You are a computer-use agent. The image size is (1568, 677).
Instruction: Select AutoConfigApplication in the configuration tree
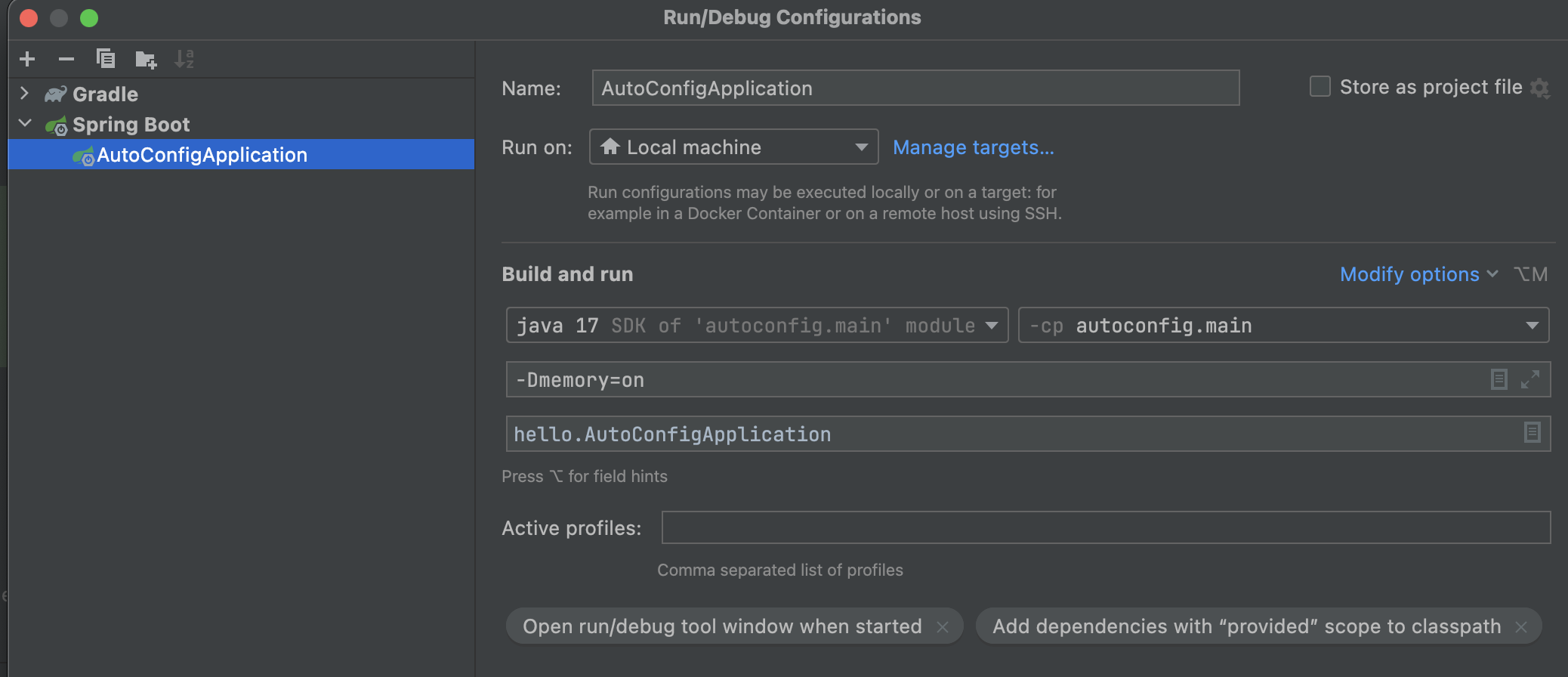tap(241, 154)
